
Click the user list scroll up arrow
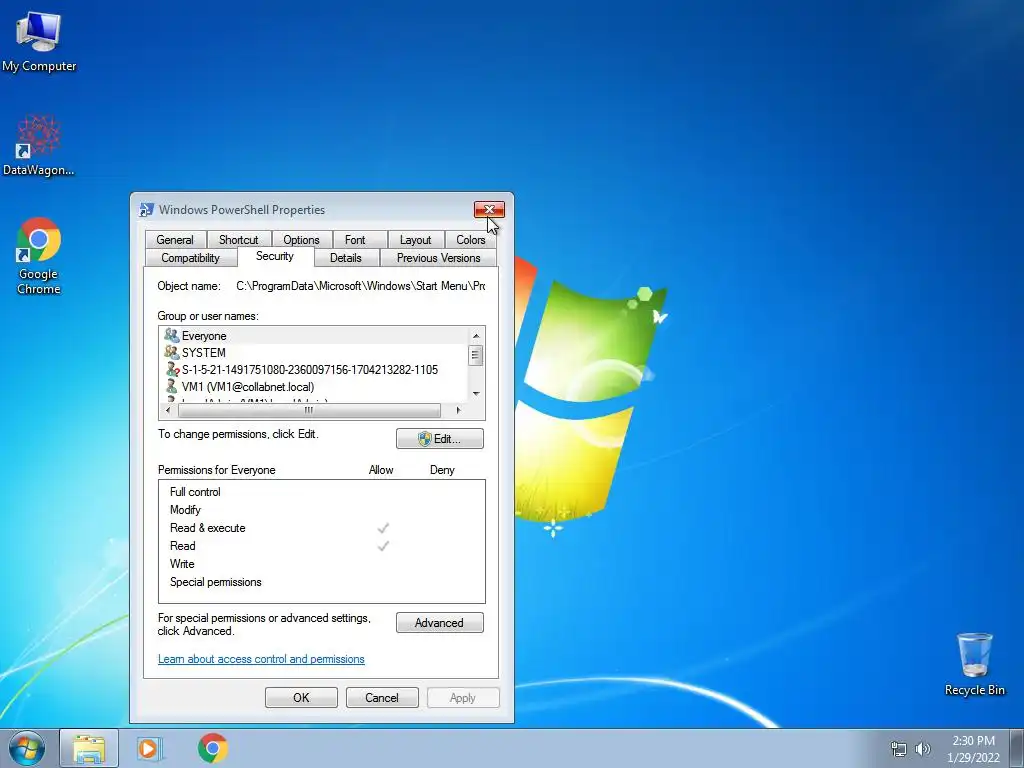(476, 335)
